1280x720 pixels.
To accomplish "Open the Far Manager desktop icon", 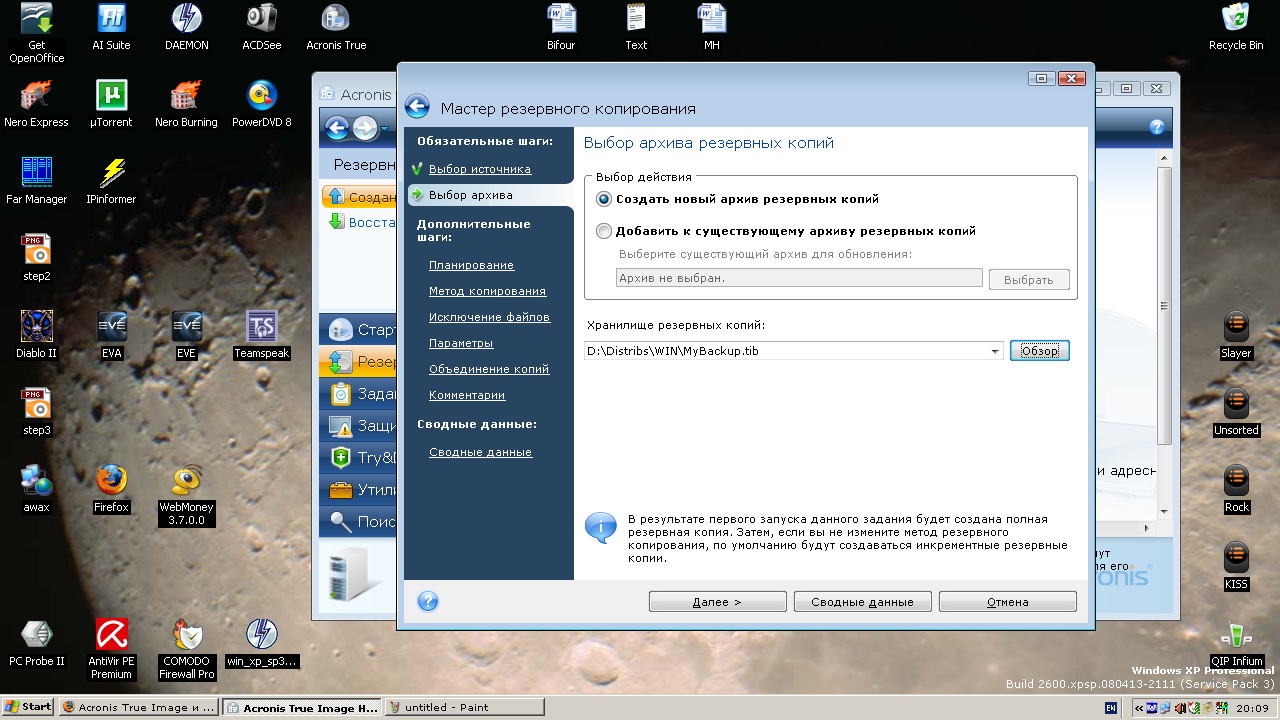I will click(36, 173).
